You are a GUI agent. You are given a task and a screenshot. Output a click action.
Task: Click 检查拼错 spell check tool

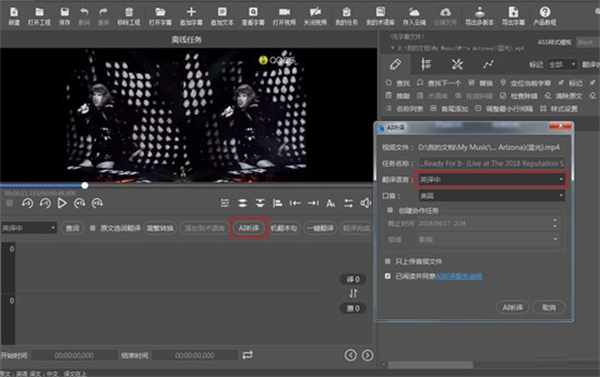(518, 96)
